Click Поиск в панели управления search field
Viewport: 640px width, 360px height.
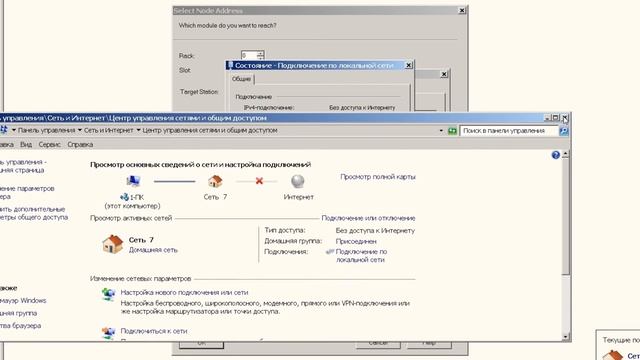pos(509,131)
